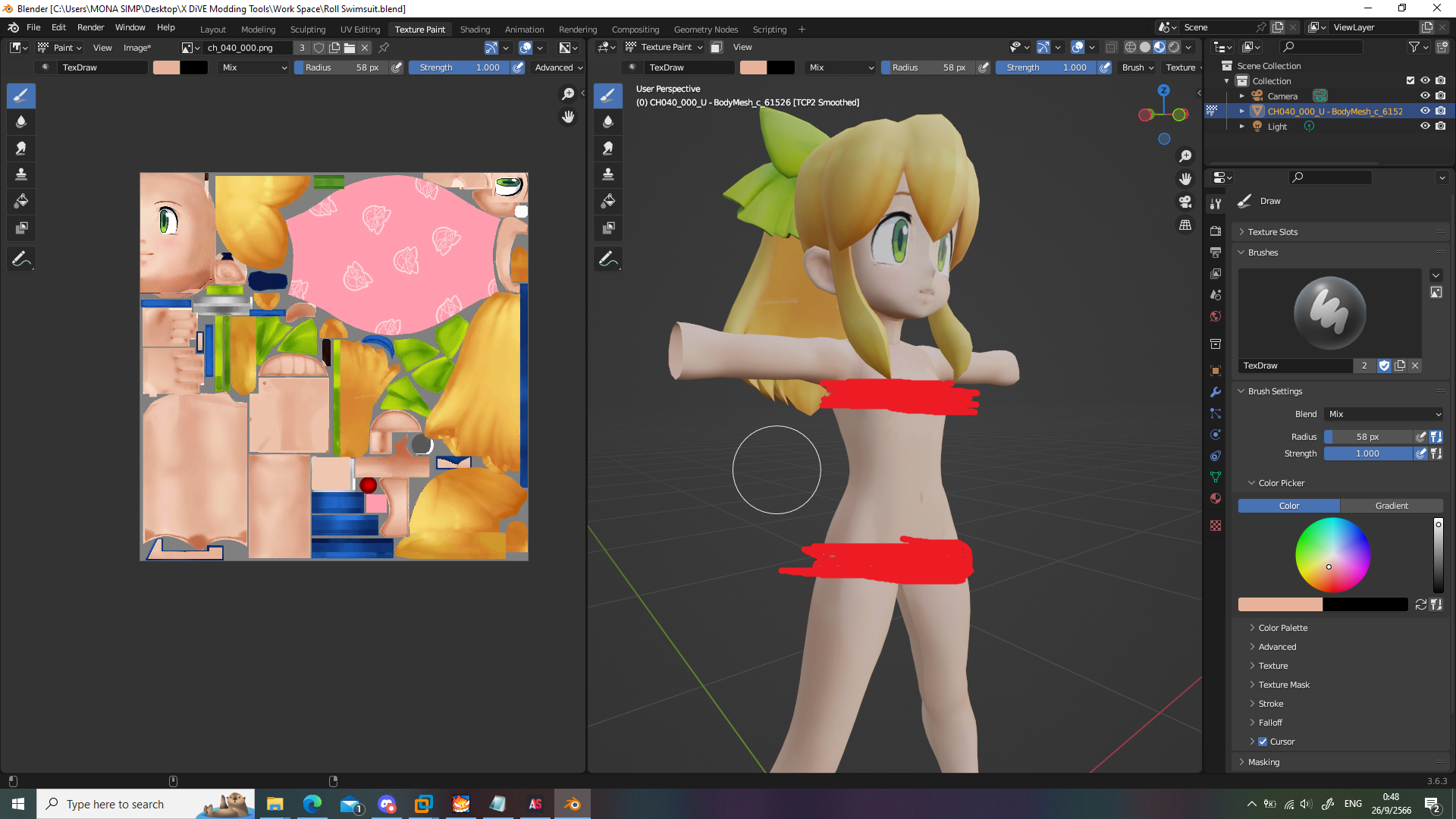1456x819 pixels.
Task: Open the World properties tab
Action: [x=1216, y=316]
